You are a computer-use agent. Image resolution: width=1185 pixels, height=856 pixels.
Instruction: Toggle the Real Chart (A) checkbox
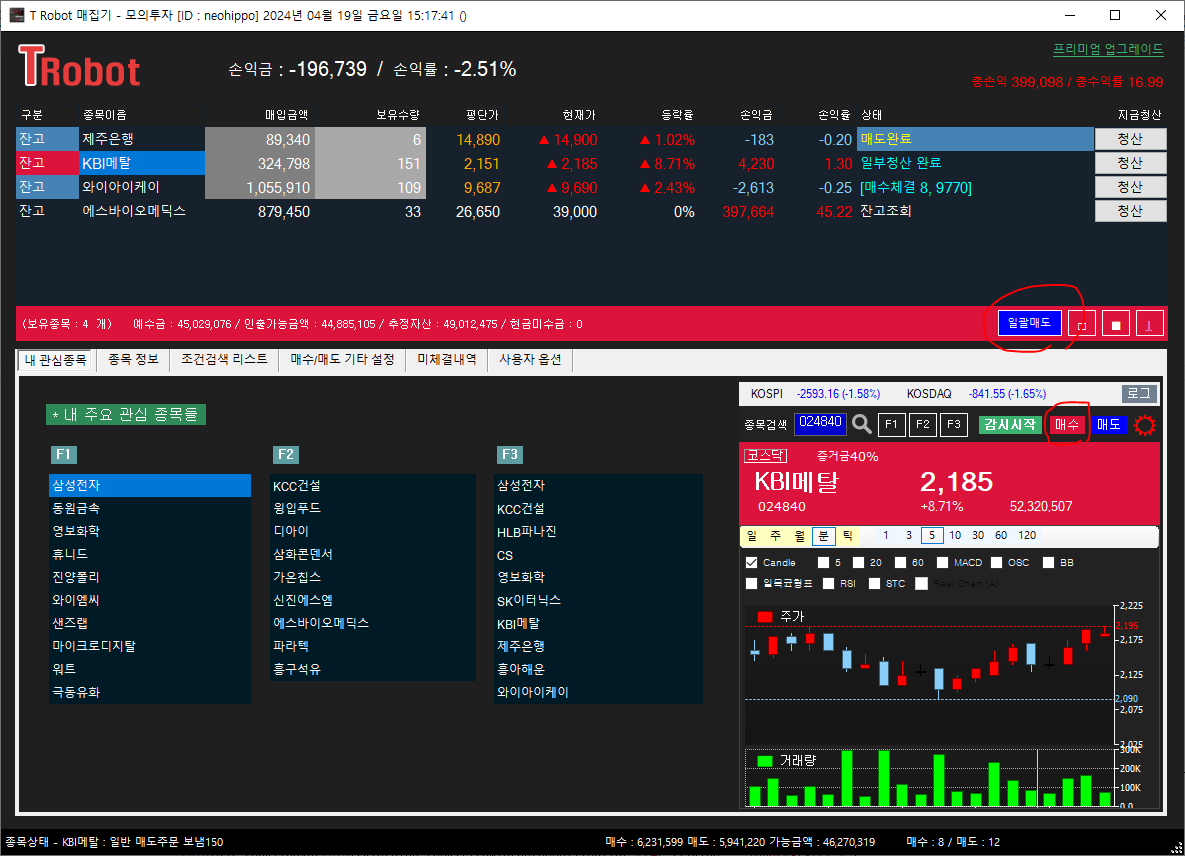point(921,583)
